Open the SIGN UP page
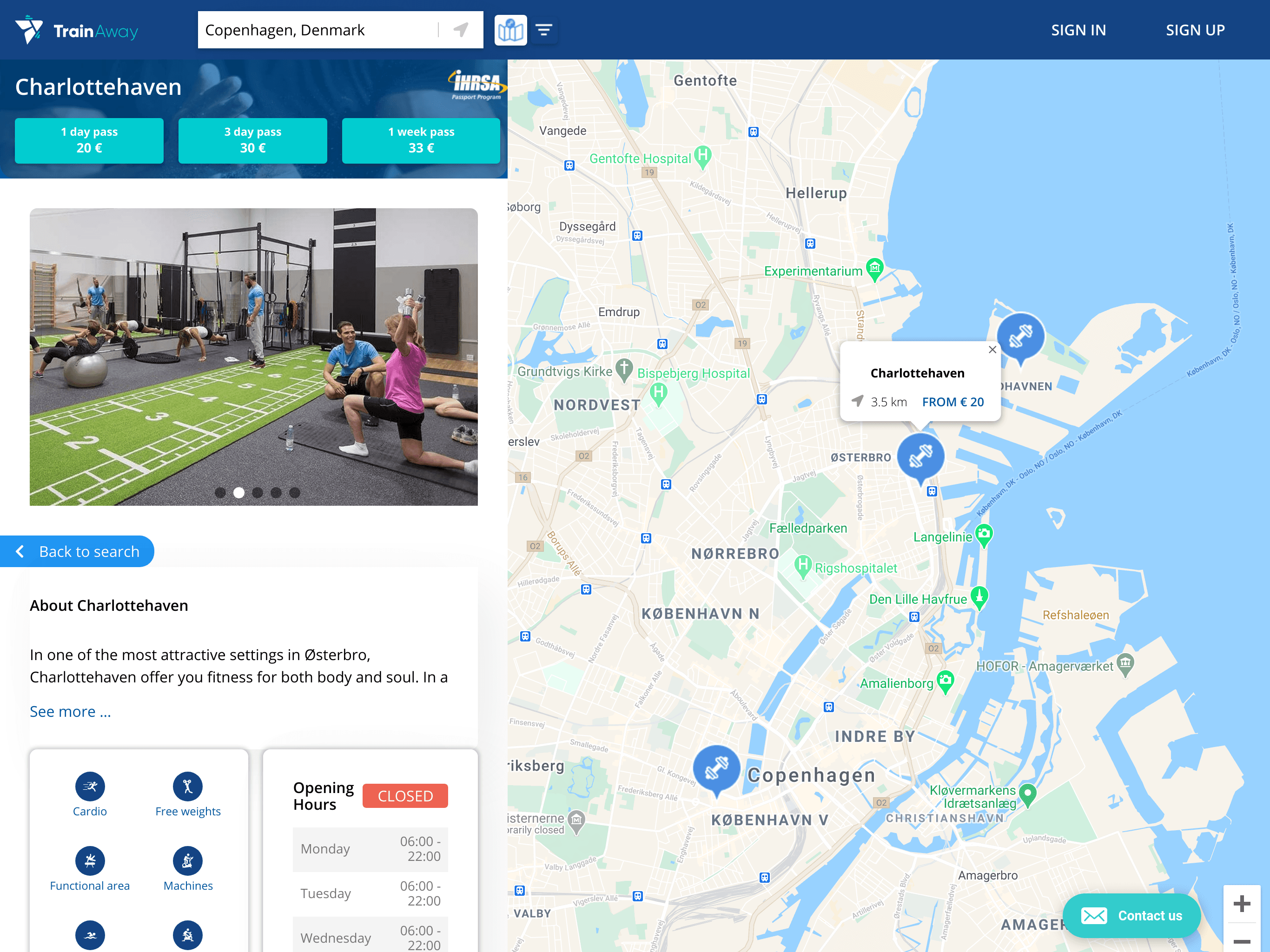The width and height of the screenshot is (1270, 952). point(1195,29)
